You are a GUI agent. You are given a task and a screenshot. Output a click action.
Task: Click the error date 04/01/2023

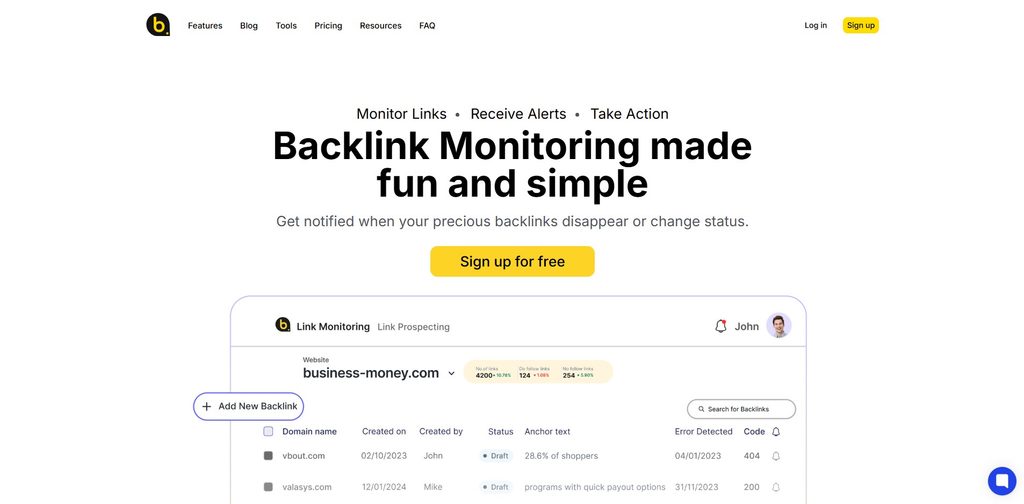pos(698,456)
